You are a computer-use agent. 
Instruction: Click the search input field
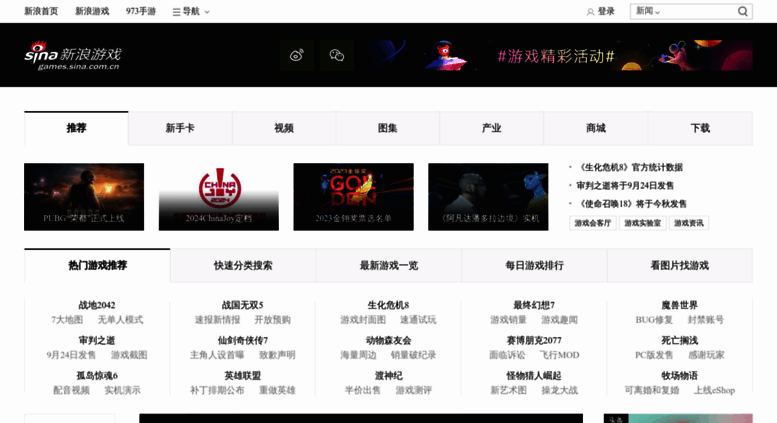(x=698, y=11)
